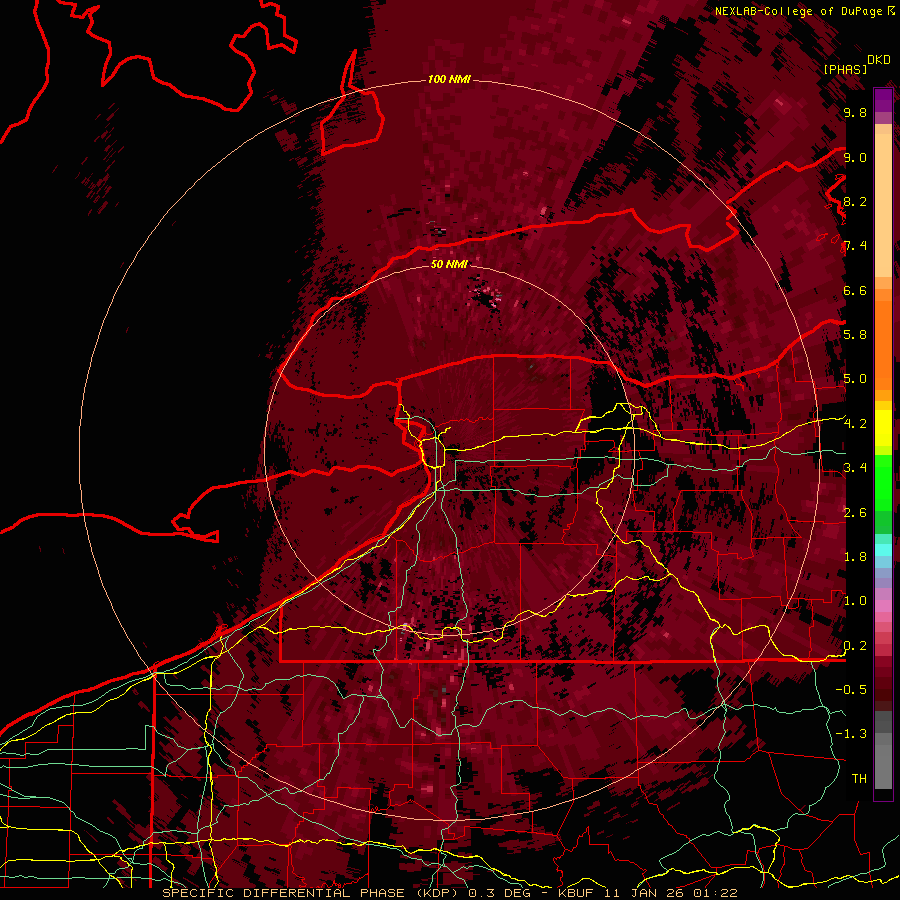Click the 9.8 value on color scale
This screenshot has width=900, height=900.
tap(855, 113)
